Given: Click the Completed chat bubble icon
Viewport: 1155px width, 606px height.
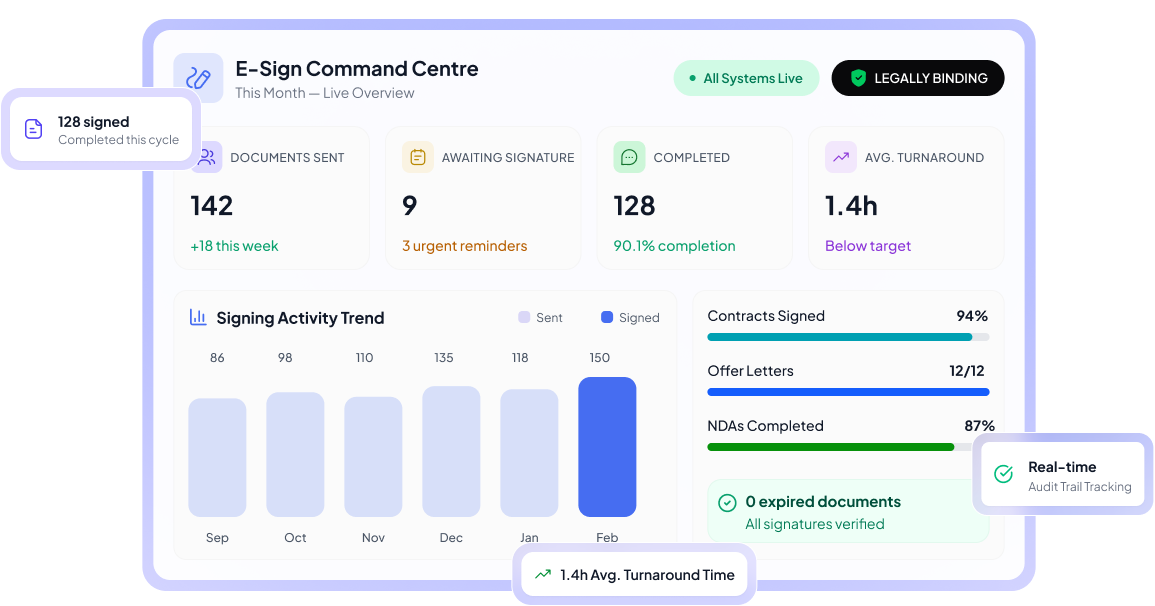Looking at the screenshot, I should coord(629,157).
